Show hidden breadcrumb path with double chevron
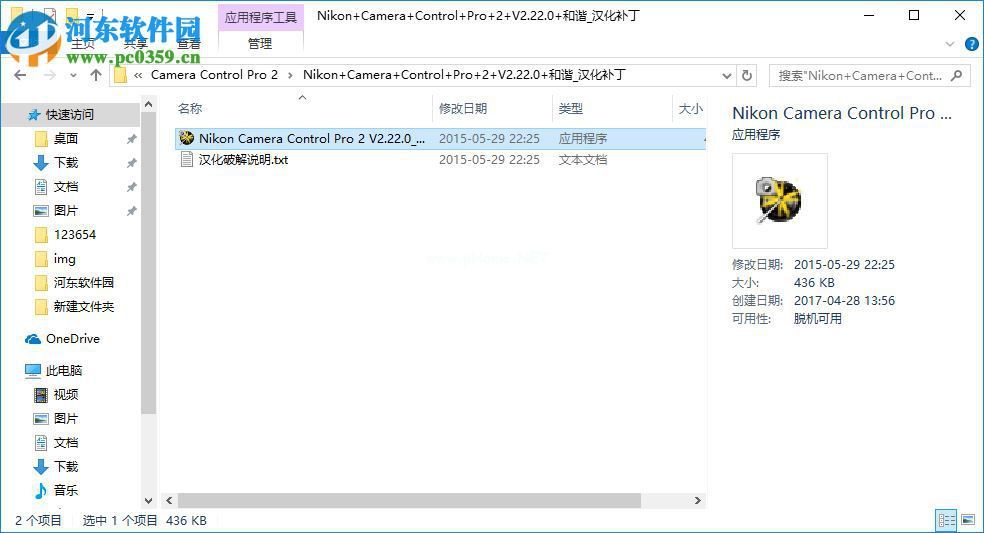 138,75
